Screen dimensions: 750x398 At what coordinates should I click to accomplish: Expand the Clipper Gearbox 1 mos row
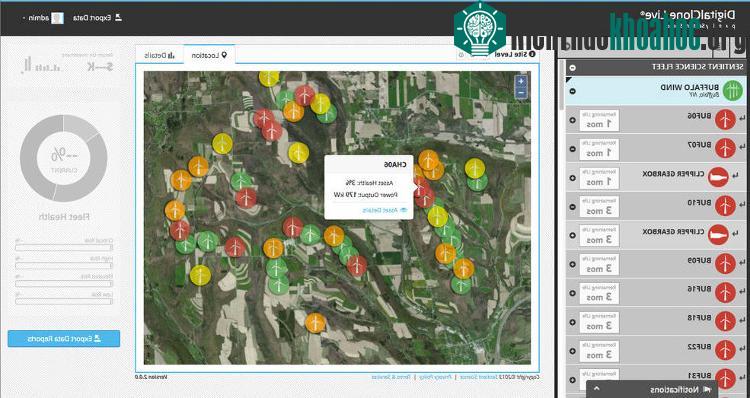[573, 178]
